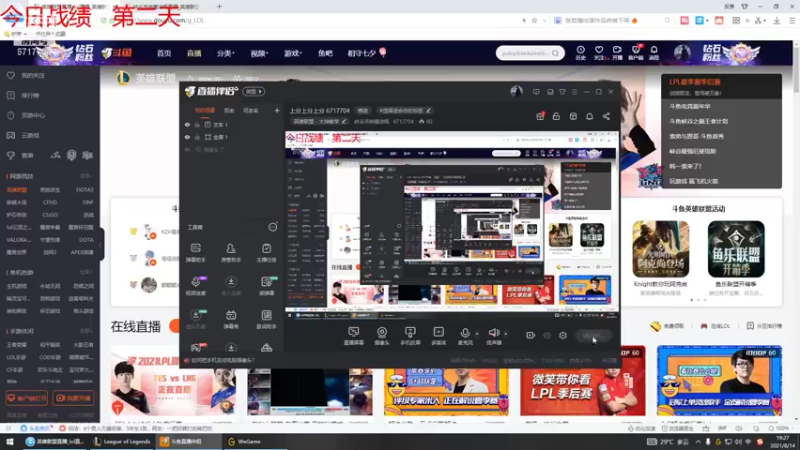Image resolution: width=800 pixels, height=450 pixels.
Task: Click the start live button at bottom right
Action: pos(592,335)
